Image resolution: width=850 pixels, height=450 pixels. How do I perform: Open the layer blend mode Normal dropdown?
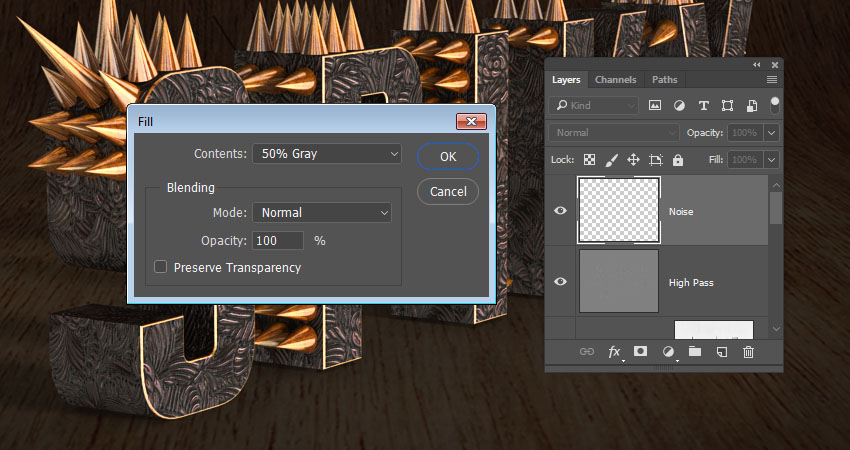coord(614,132)
